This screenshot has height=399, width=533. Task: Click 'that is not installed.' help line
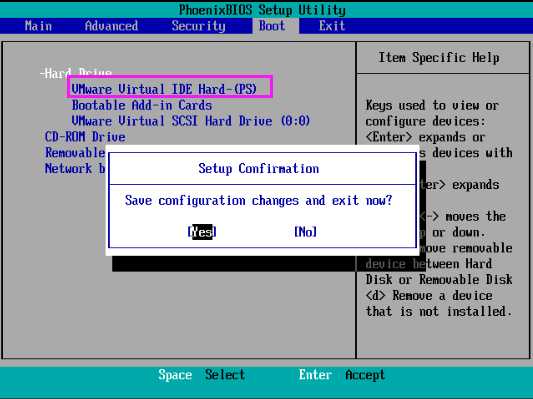[x=439, y=311]
